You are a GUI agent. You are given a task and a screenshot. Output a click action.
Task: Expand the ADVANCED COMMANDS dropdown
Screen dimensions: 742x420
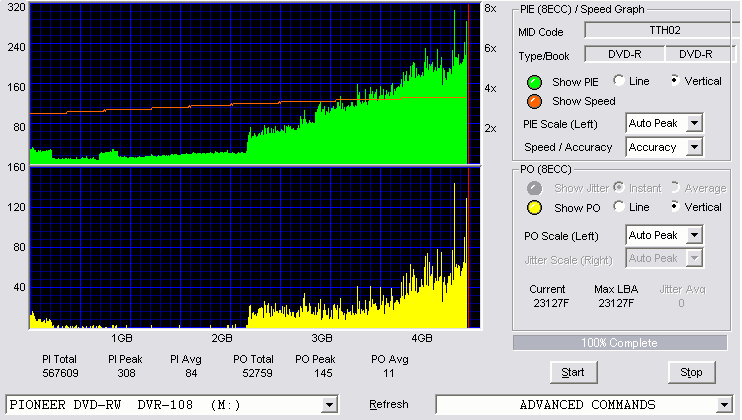coord(724,405)
